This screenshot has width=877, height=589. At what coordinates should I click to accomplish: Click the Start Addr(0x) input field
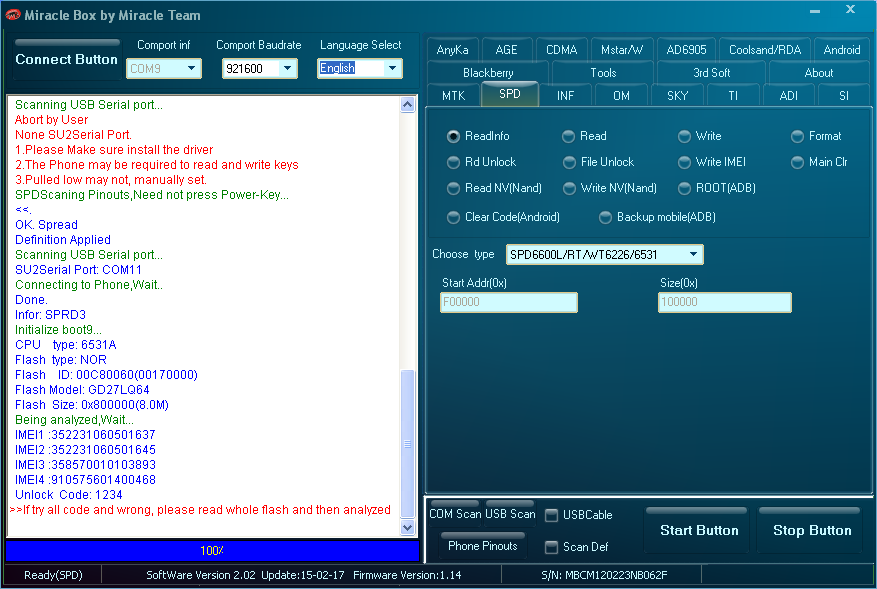tap(508, 302)
